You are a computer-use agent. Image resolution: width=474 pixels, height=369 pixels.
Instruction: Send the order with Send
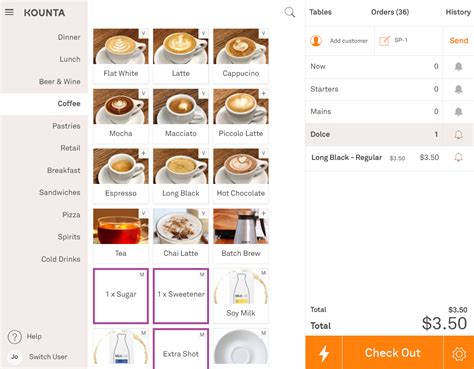click(459, 41)
